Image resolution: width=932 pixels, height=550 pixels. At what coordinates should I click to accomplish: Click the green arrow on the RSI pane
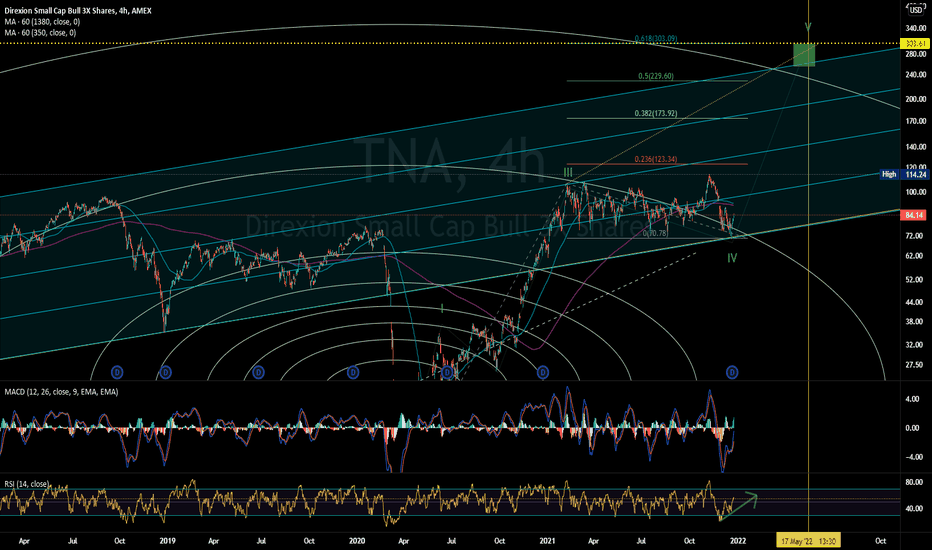point(739,507)
